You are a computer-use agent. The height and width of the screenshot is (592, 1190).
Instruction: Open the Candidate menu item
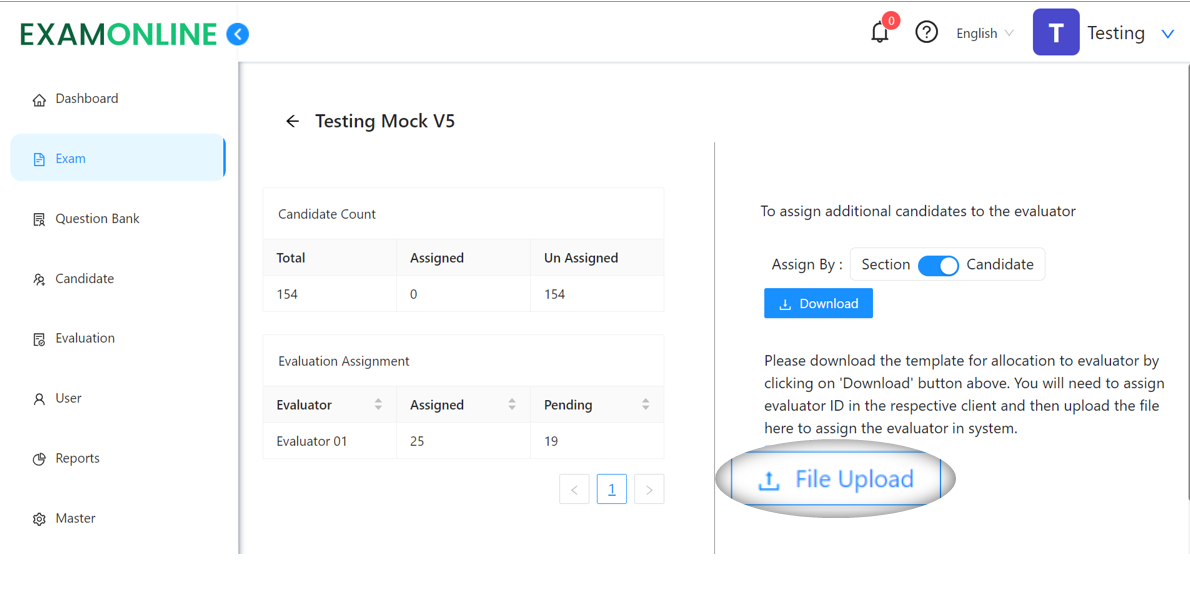(x=84, y=278)
